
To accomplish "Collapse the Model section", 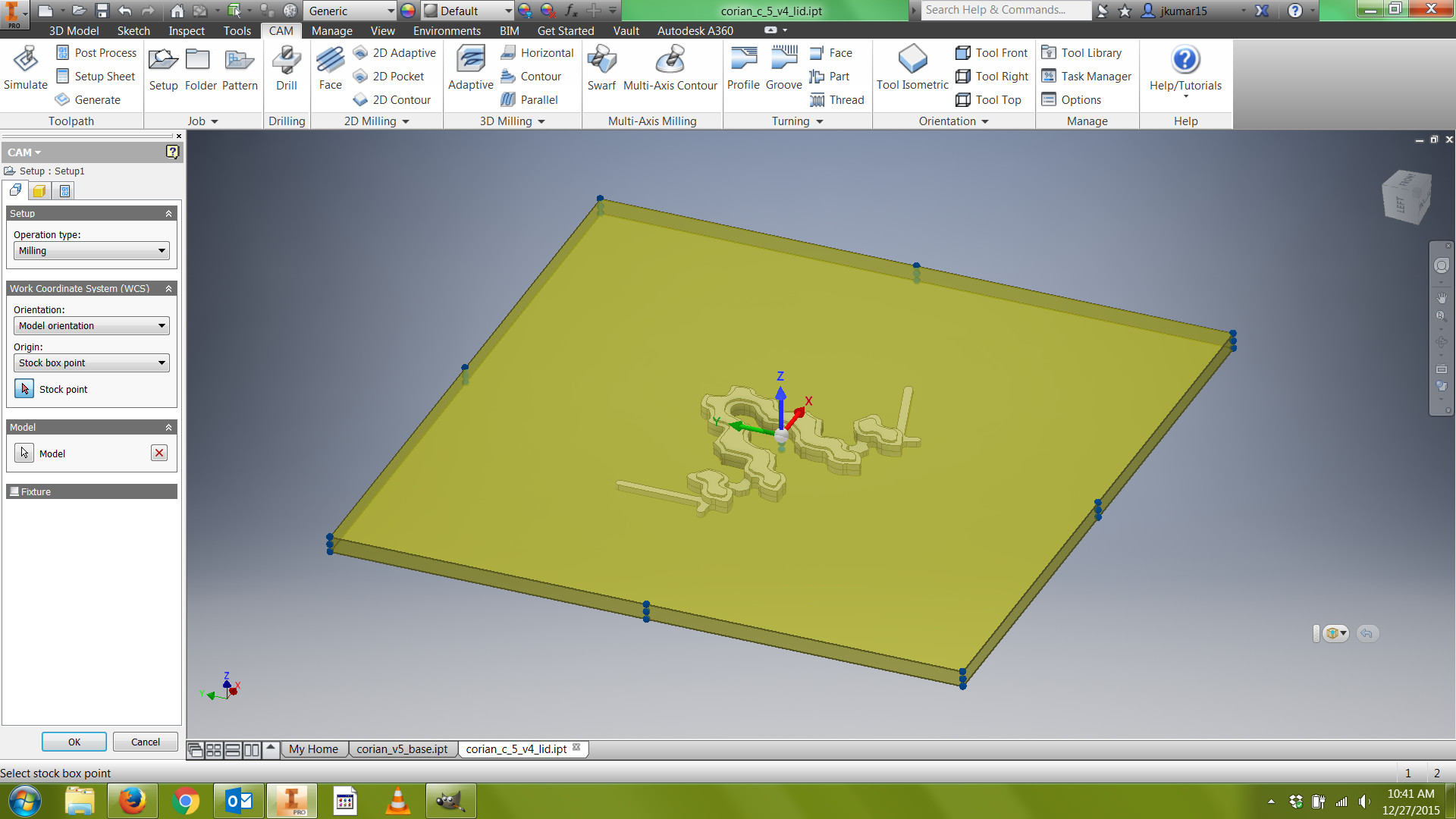I will [168, 428].
